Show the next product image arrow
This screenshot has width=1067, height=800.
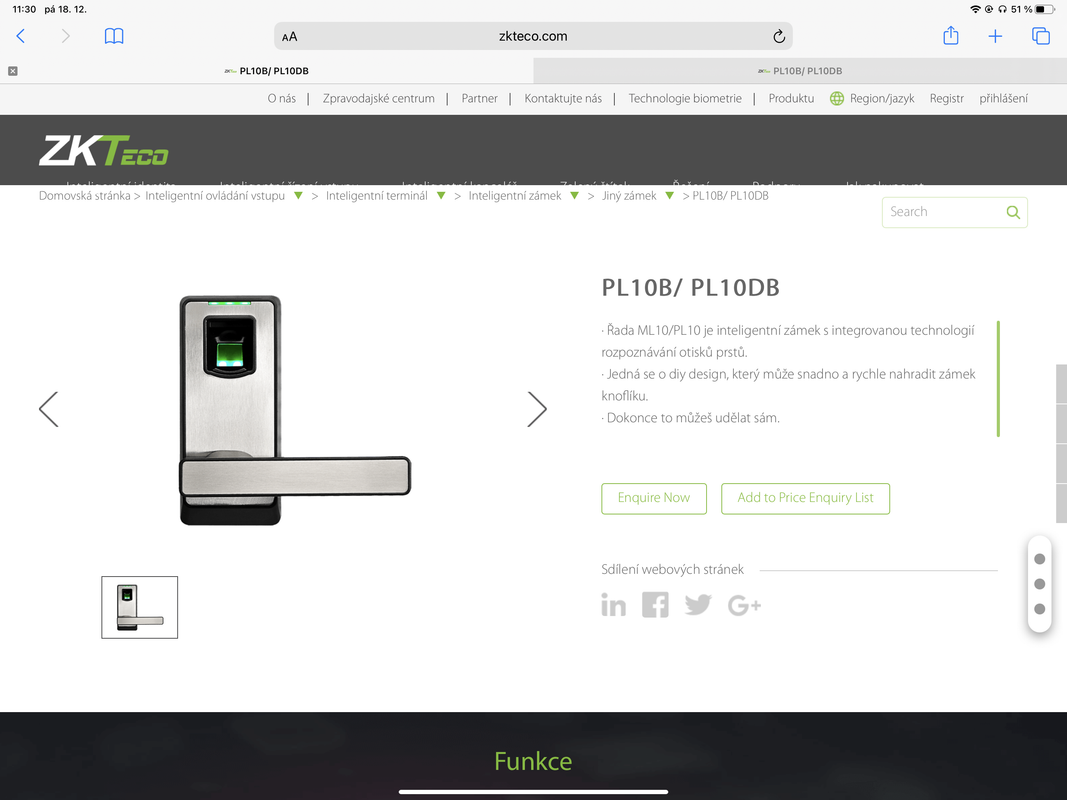[x=537, y=410]
